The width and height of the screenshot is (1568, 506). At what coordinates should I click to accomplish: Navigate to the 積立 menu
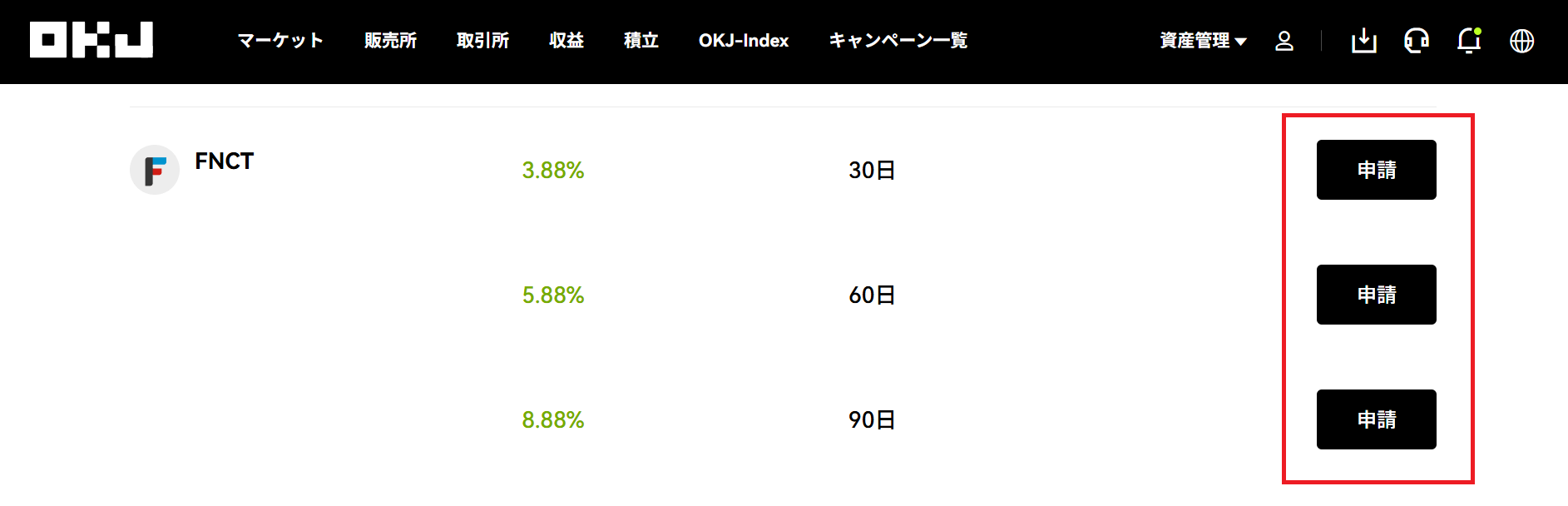point(641,40)
